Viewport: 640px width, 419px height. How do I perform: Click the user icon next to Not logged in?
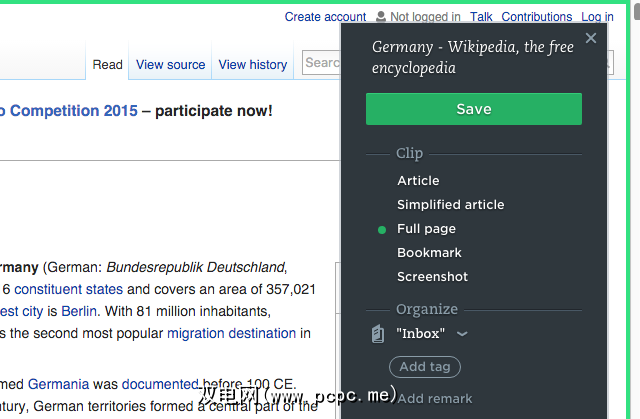pyautogui.click(x=380, y=16)
